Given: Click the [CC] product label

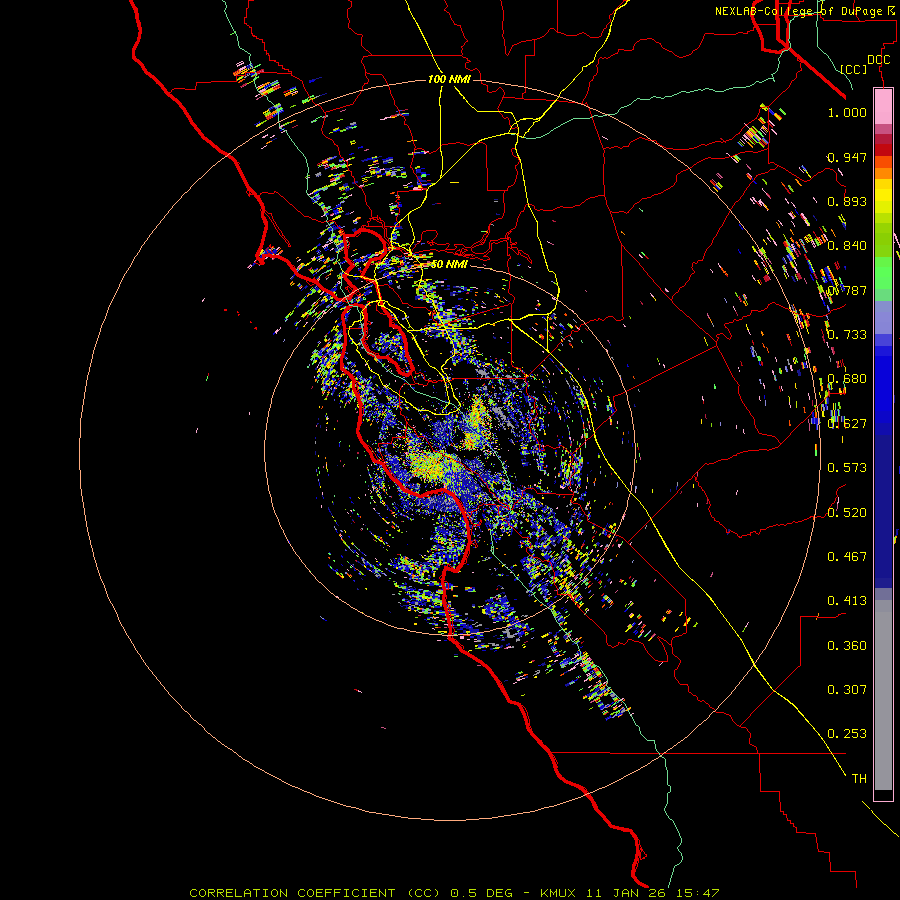Looking at the screenshot, I should 854,69.
